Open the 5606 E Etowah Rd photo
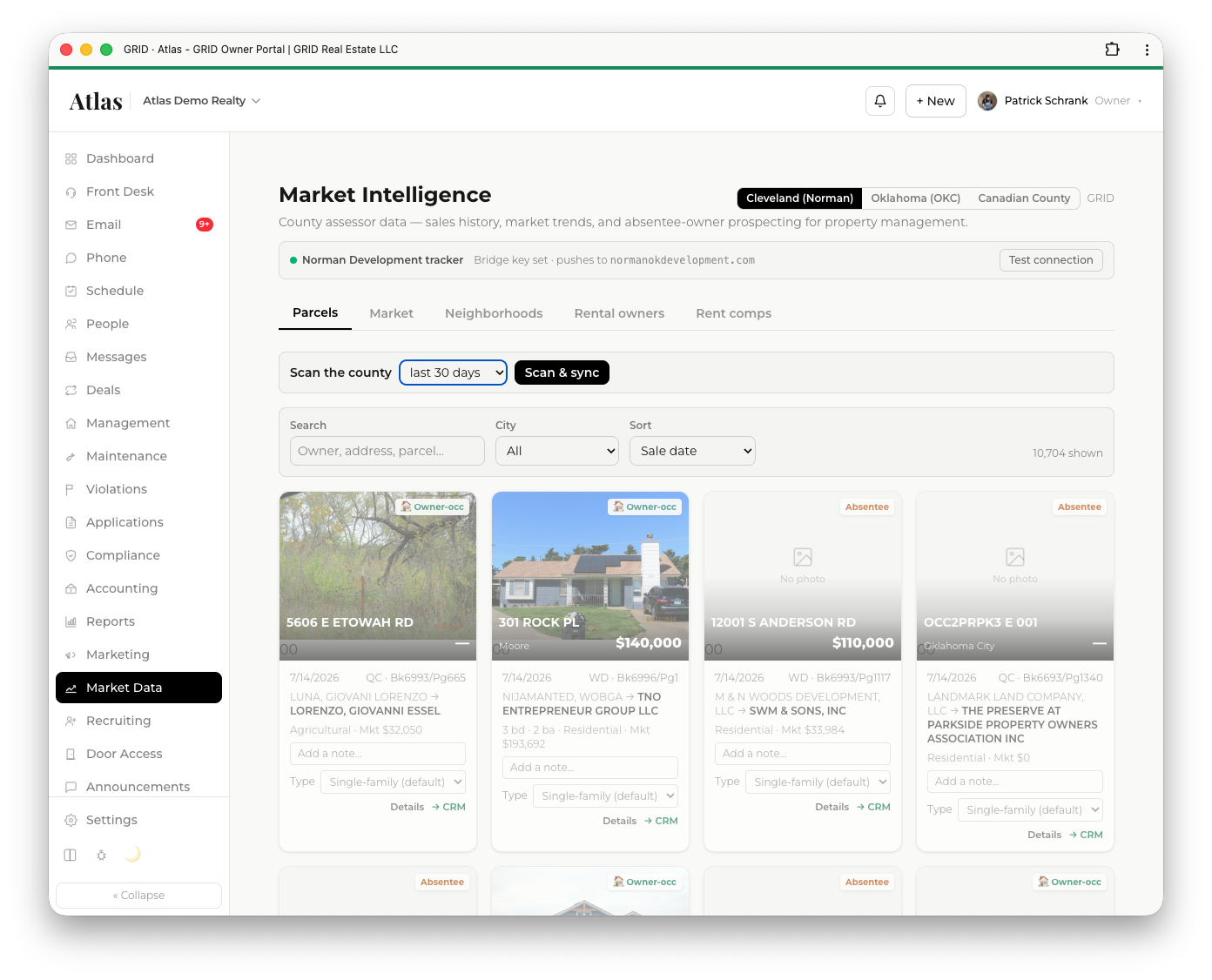The width and height of the screenshot is (1212, 980). point(378,576)
